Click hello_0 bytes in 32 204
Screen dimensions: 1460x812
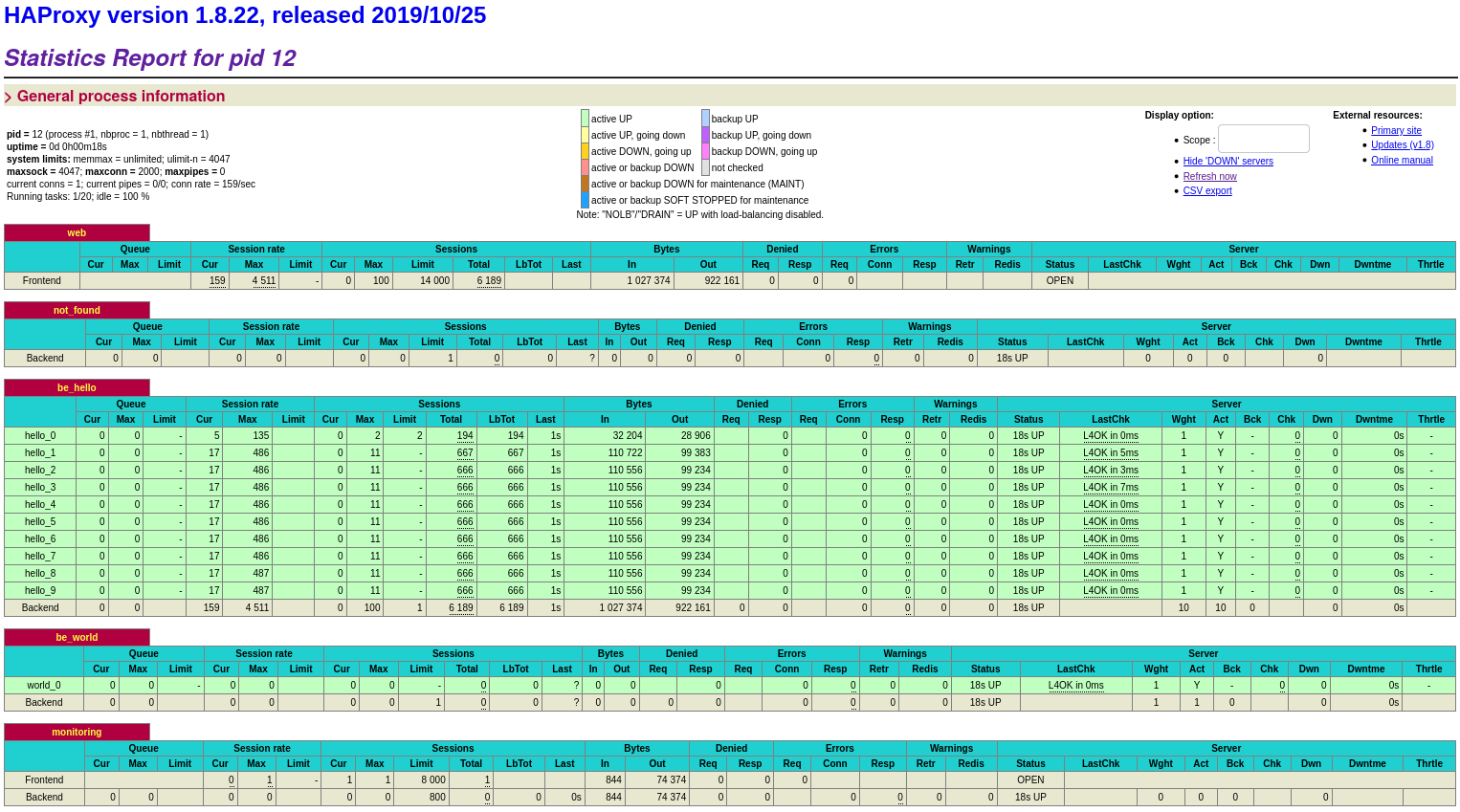coord(628,435)
